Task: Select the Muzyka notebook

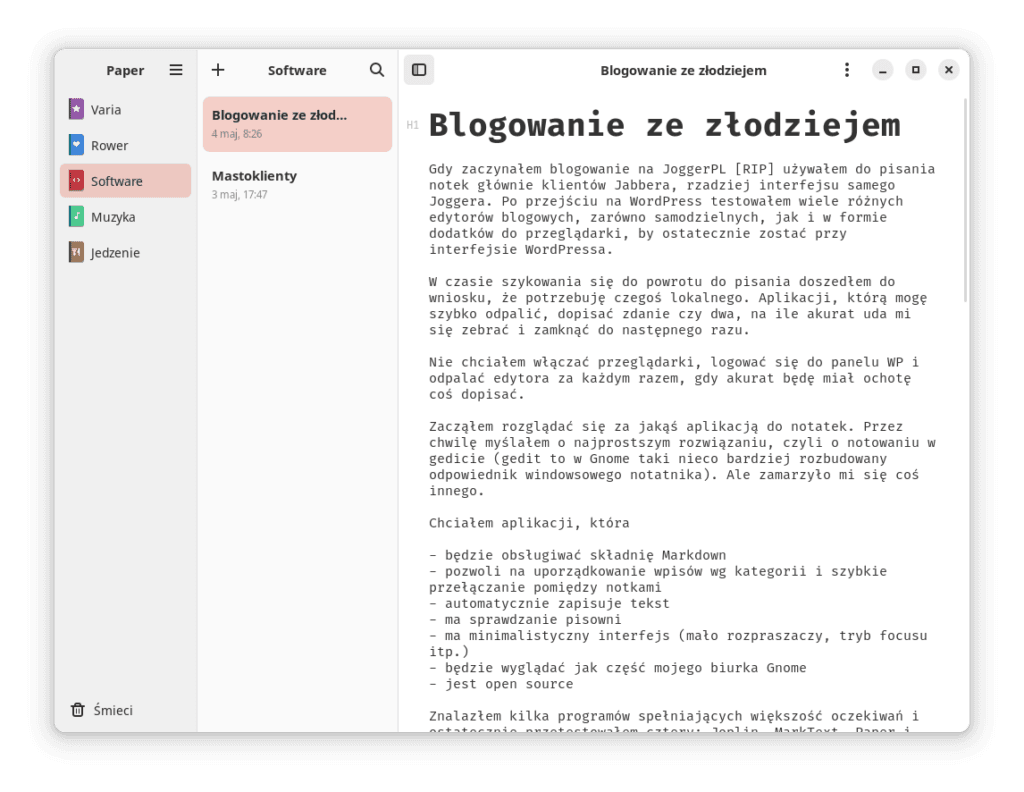Action: click(x=113, y=217)
